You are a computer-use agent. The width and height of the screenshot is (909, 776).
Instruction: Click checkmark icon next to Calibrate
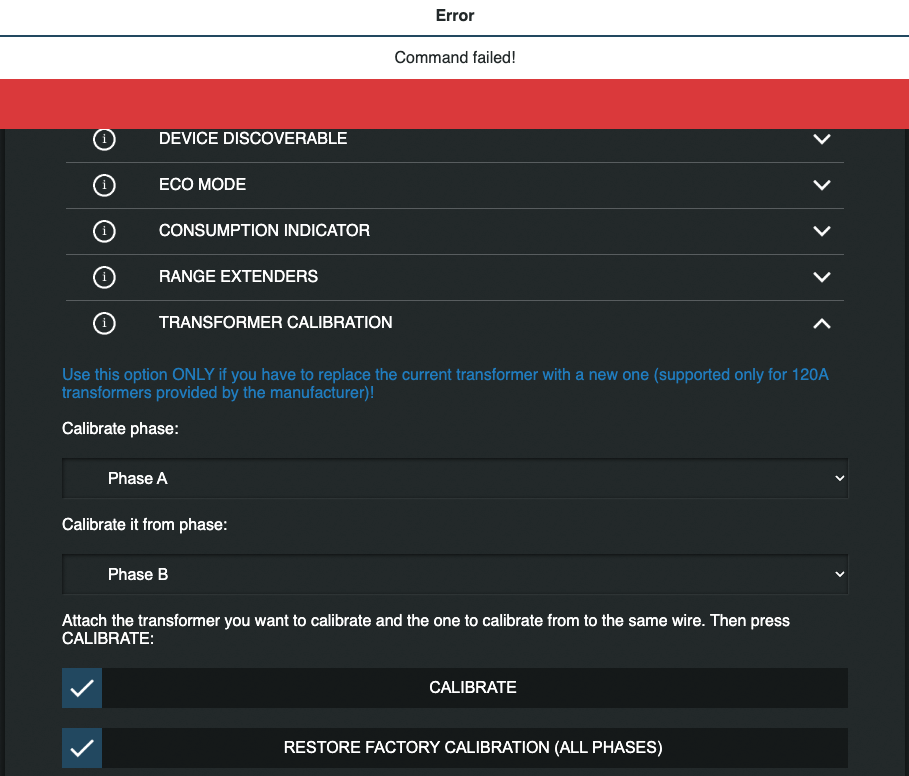coord(82,688)
